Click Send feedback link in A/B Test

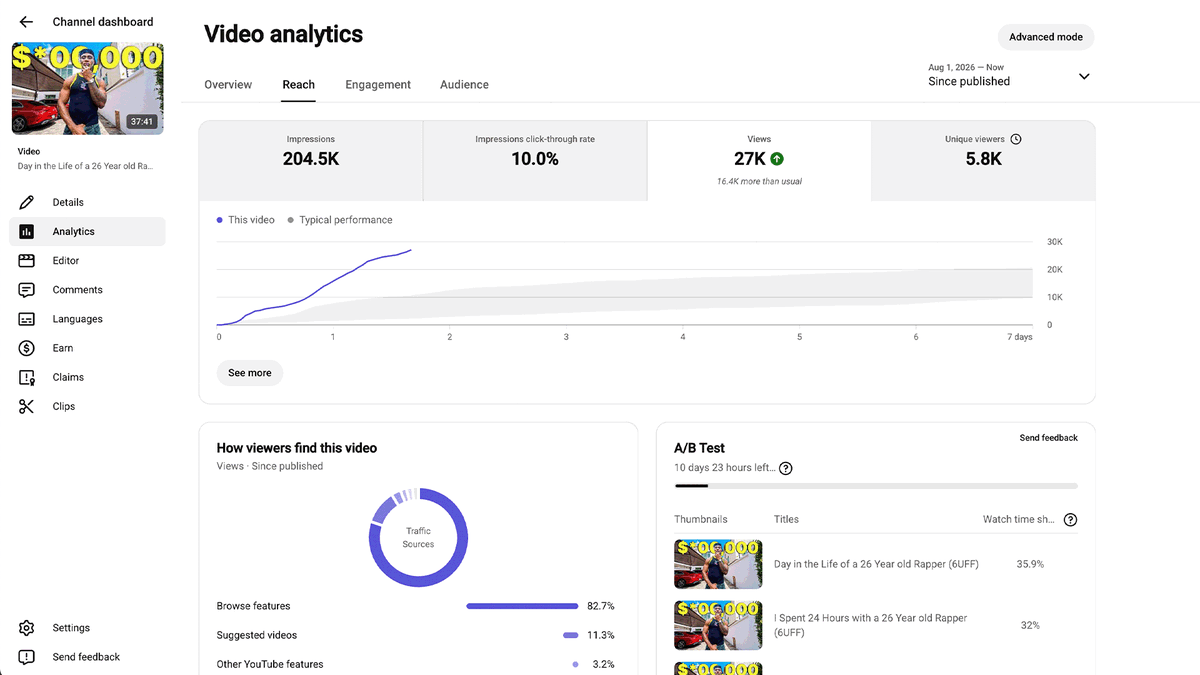pos(1048,438)
